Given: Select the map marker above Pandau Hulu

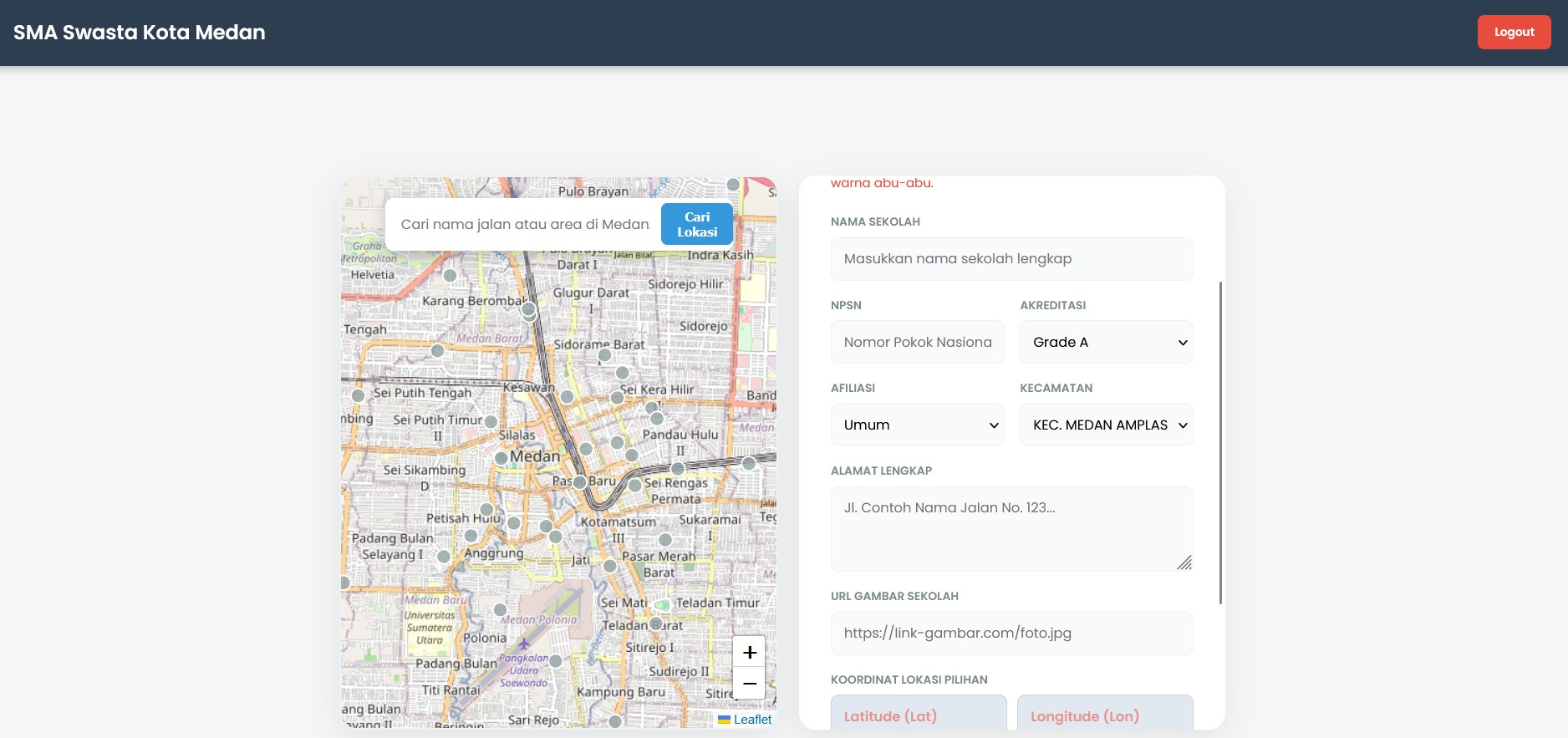Looking at the screenshot, I should [657, 418].
